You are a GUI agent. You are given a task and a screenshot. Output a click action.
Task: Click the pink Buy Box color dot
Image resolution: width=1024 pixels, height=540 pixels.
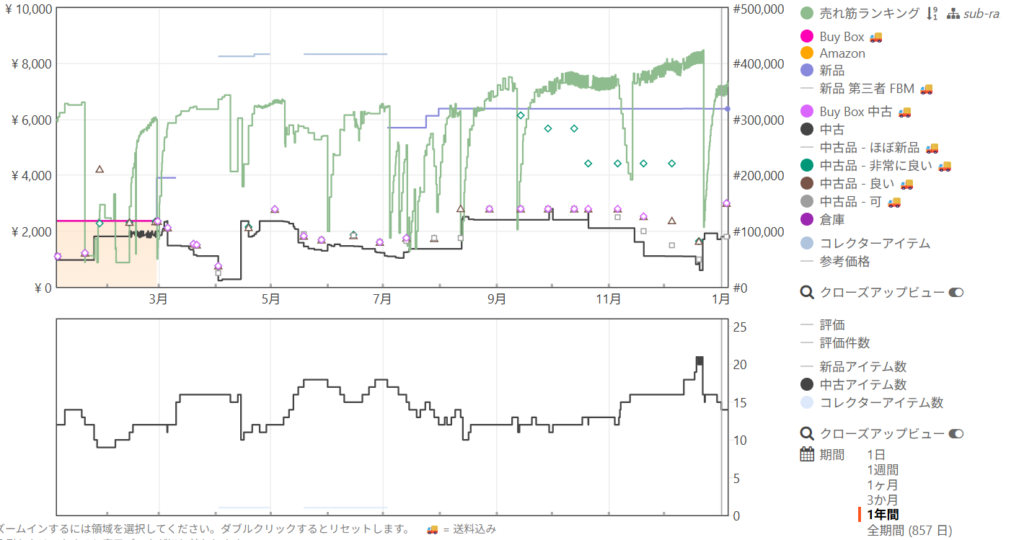click(807, 37)
